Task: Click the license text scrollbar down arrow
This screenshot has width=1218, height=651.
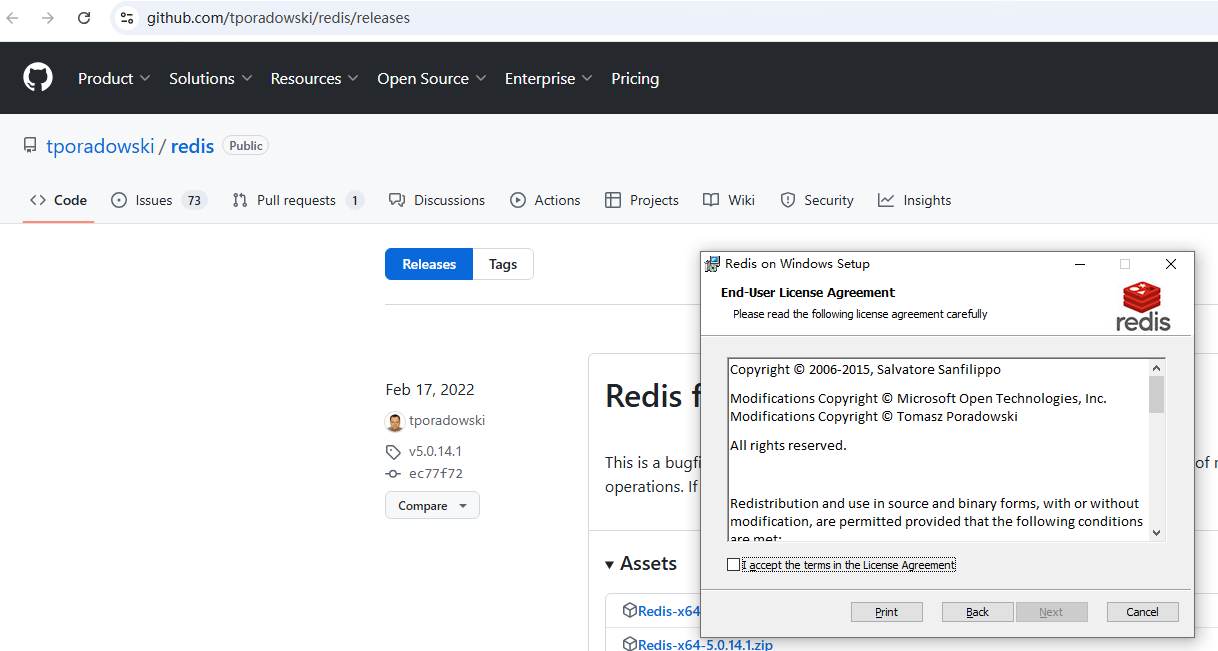Action: 1156,533
